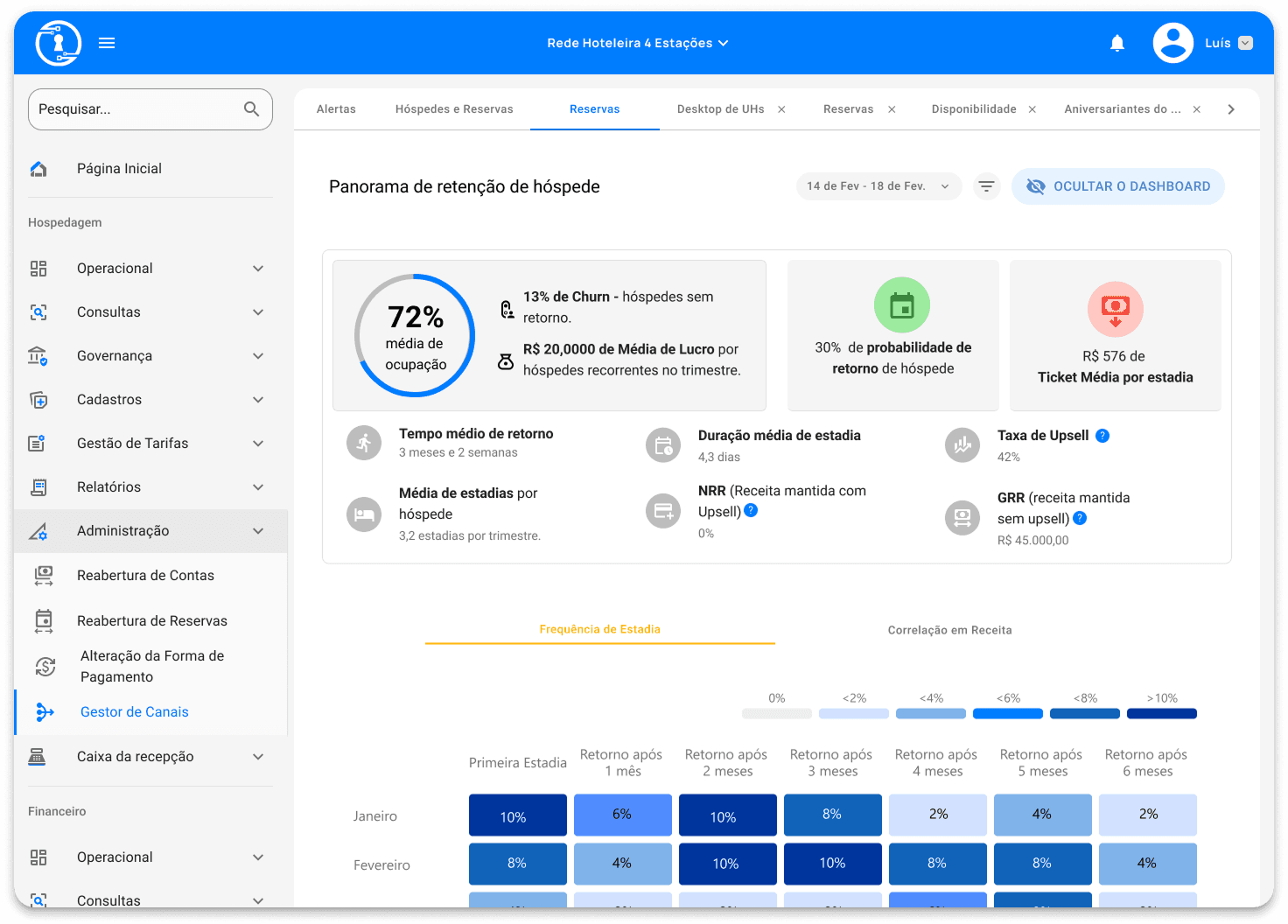Image resolution: width=1288 pixels, height=924 pixels.
Task: Hide the dashboard with OCULTAR O DASHBOARD
Action: (x=1117, y=186)
